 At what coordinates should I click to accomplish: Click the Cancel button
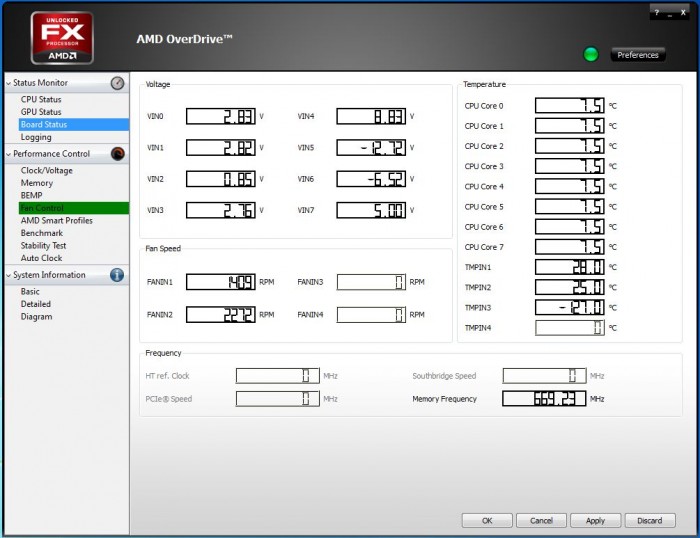[541, 521]
